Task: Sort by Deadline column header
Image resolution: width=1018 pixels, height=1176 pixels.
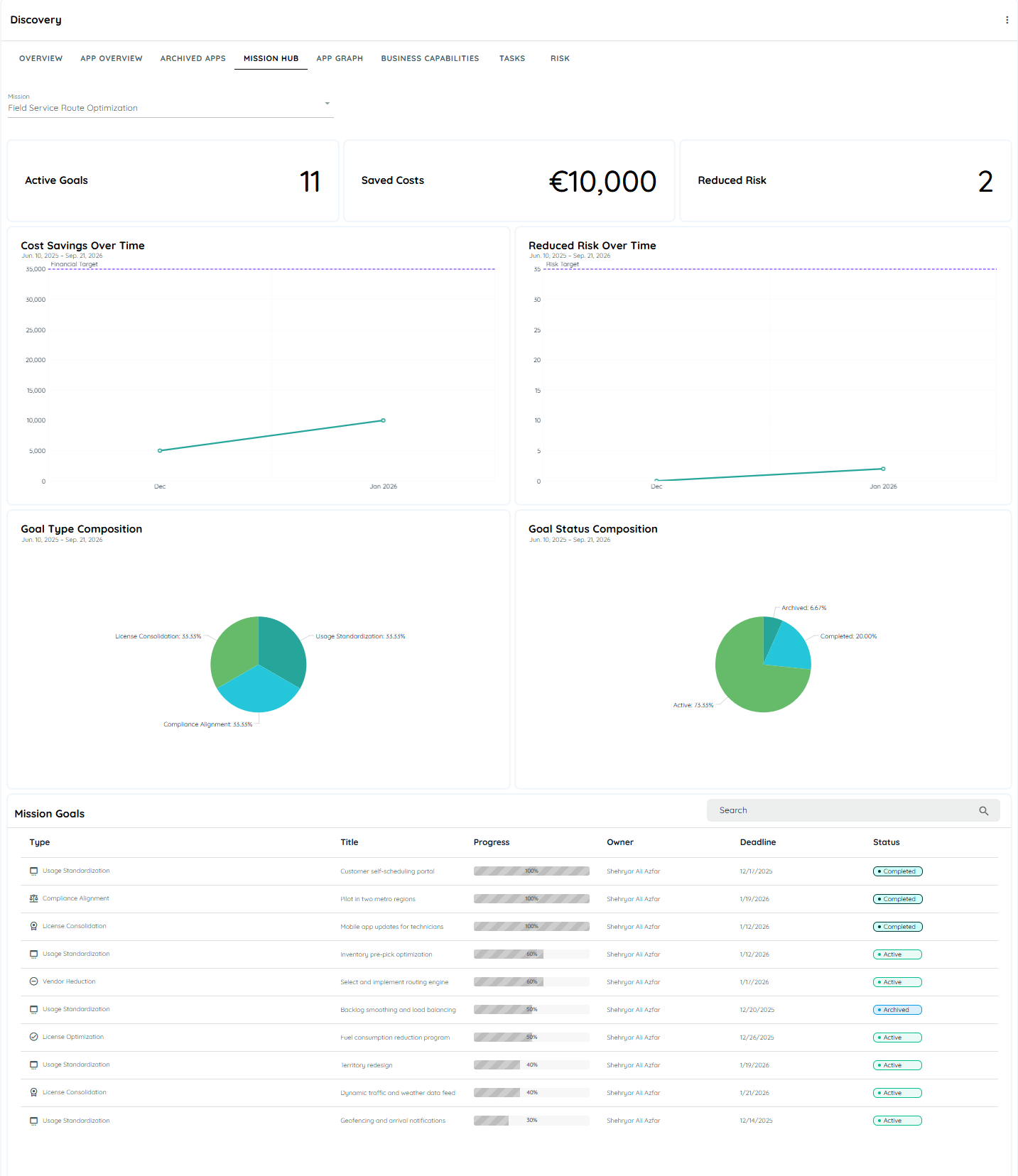Action: point(757,842)
